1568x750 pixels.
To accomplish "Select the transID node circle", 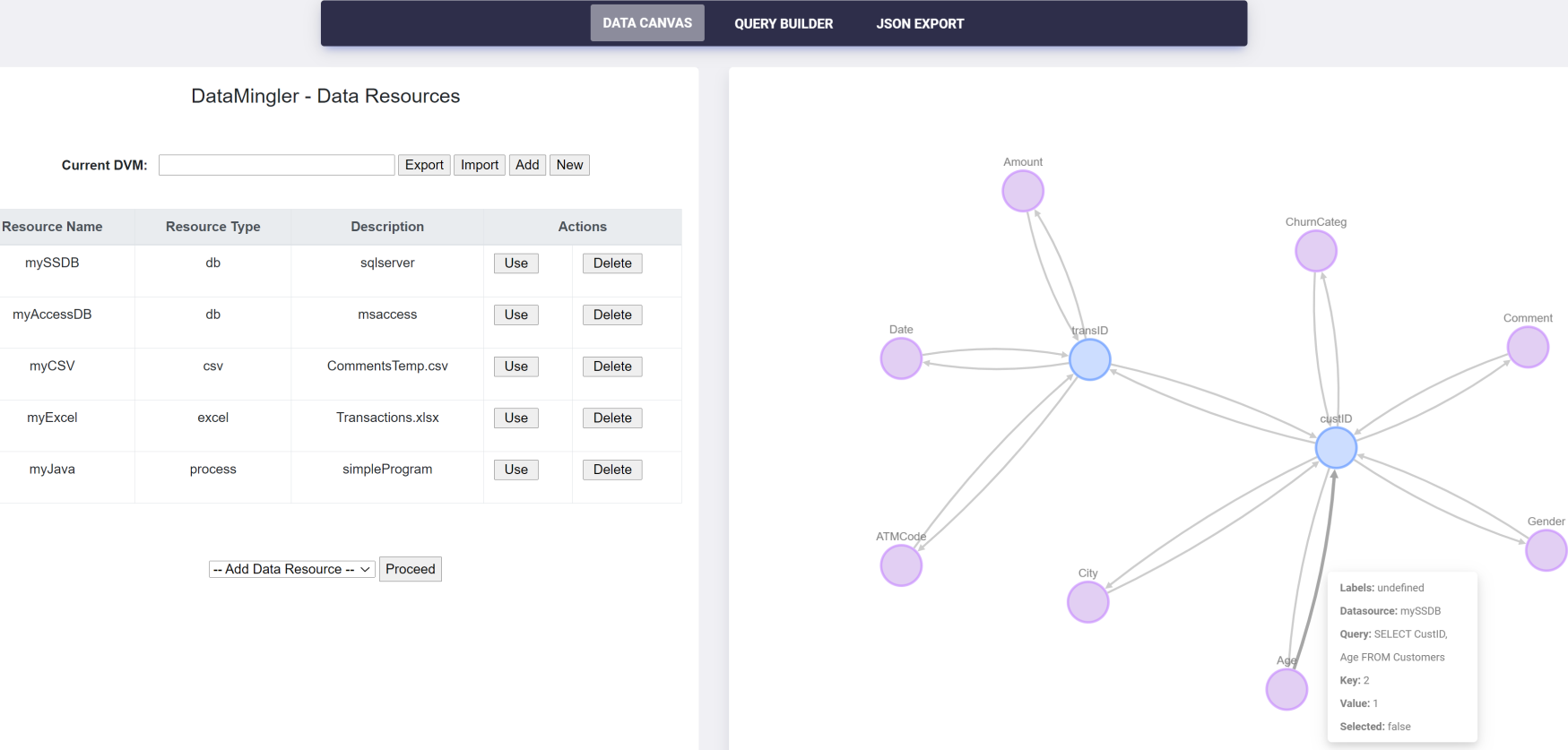I will (x=1089, y=359).
